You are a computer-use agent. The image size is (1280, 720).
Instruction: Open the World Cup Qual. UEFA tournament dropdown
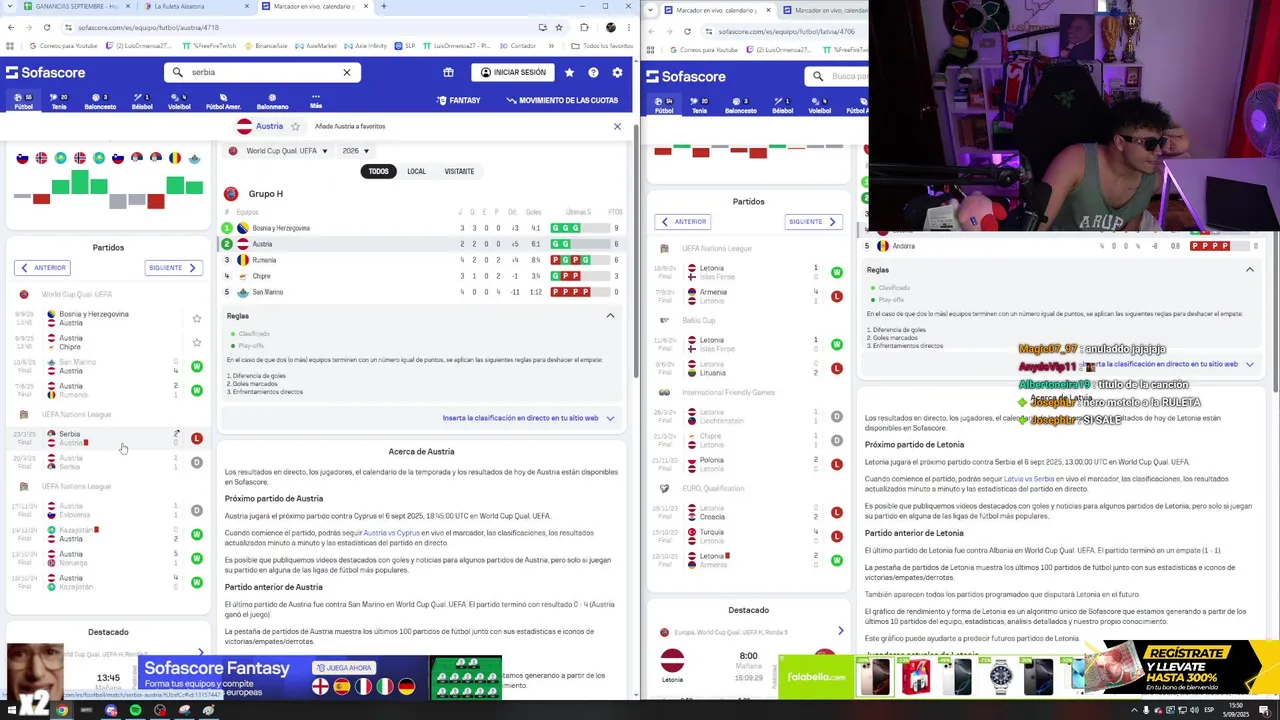[277, 151]
